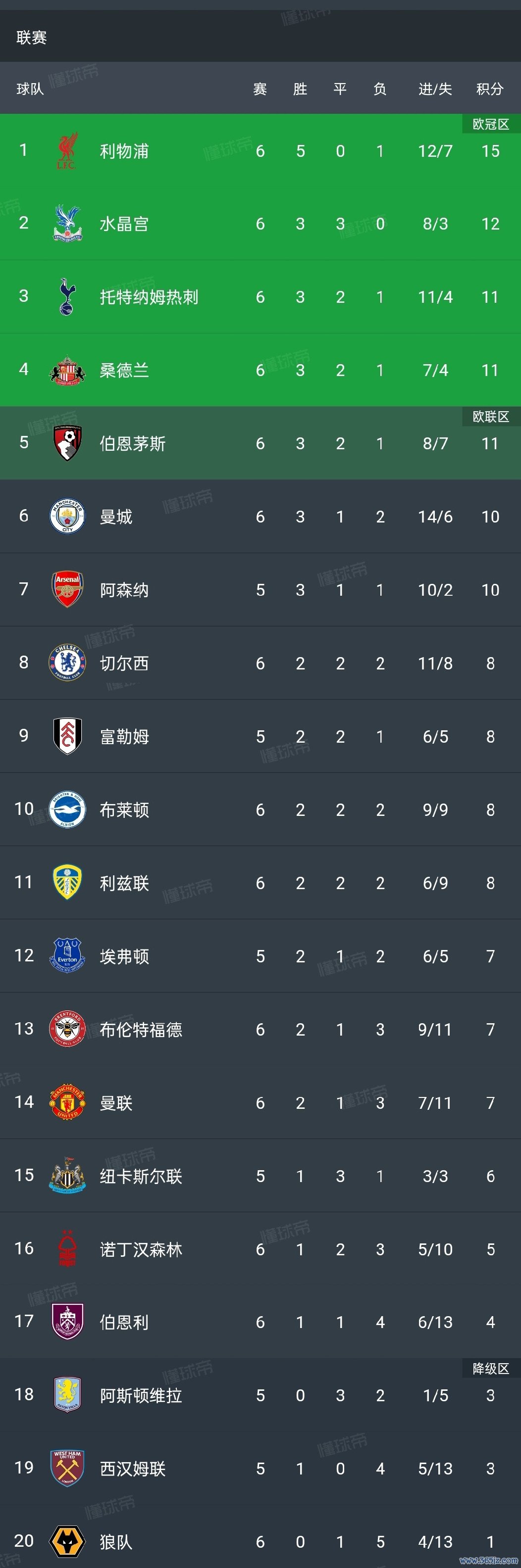Click the 积分 column header
Viewport: 521px width, 1568px height.
coord(490,89)
